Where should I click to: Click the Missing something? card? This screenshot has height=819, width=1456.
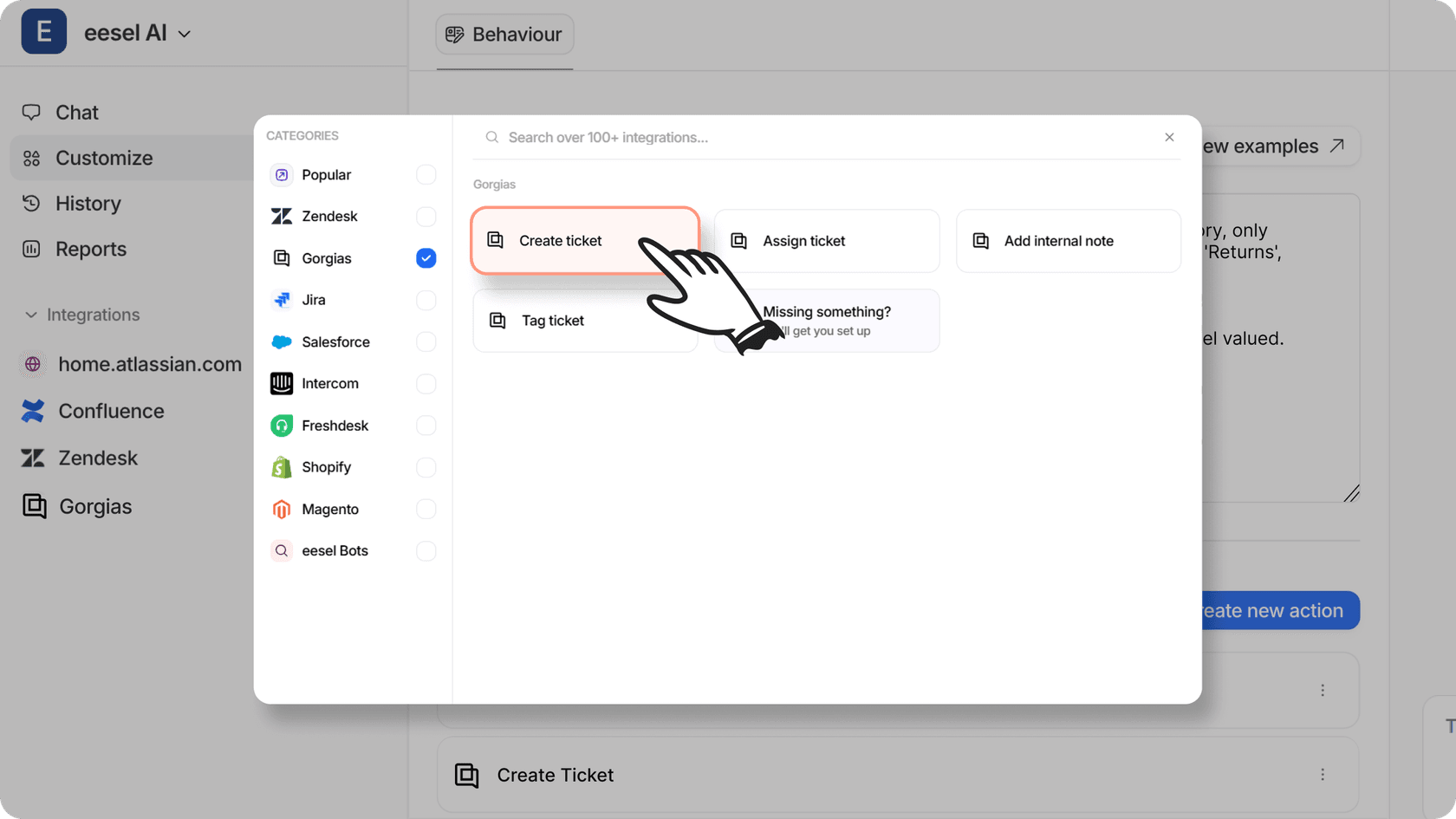827,321
